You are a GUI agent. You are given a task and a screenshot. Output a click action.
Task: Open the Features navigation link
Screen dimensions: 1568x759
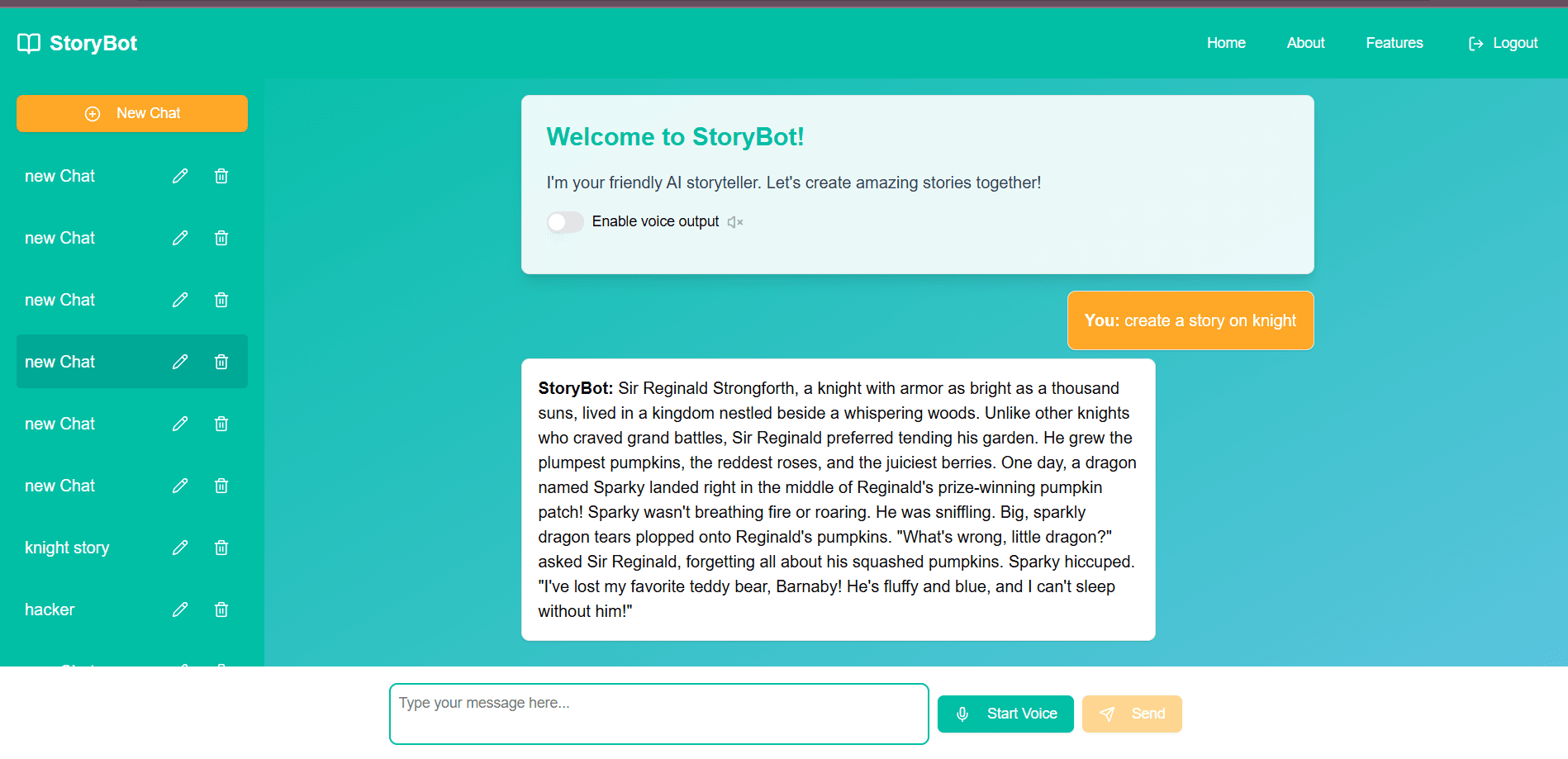(x=1395, y=43)
